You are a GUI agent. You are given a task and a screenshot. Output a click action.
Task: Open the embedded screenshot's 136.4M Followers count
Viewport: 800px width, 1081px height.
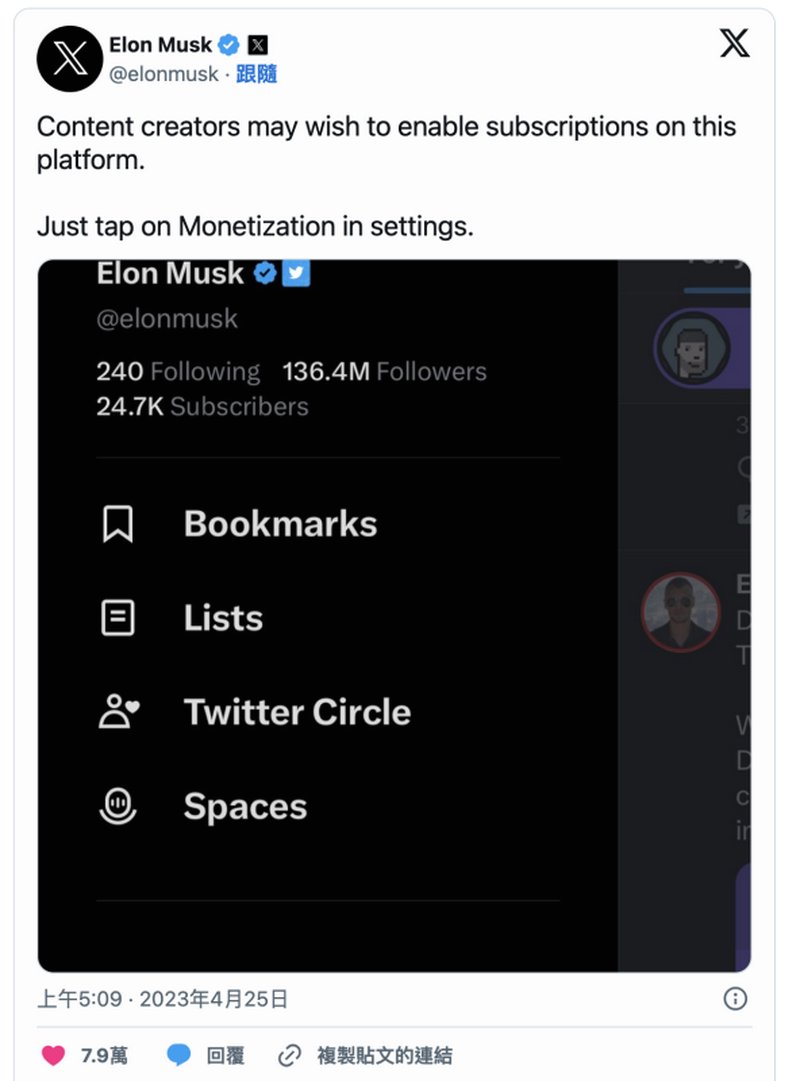[x=384, y=372]
